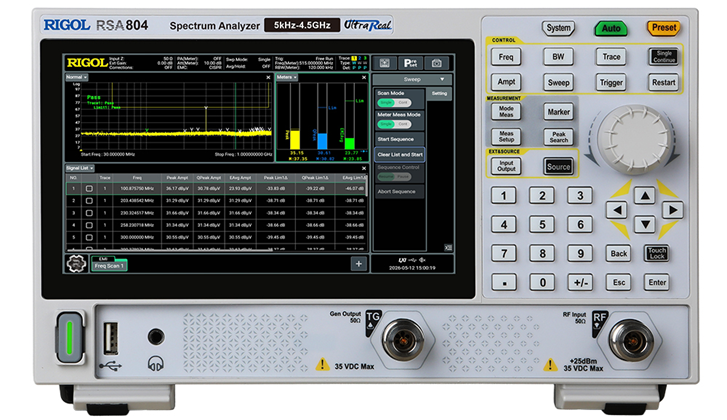Viewport: 727px width, 420px height.
Task: Hit the orange Preset hardware key
Action: coord(663,28)
